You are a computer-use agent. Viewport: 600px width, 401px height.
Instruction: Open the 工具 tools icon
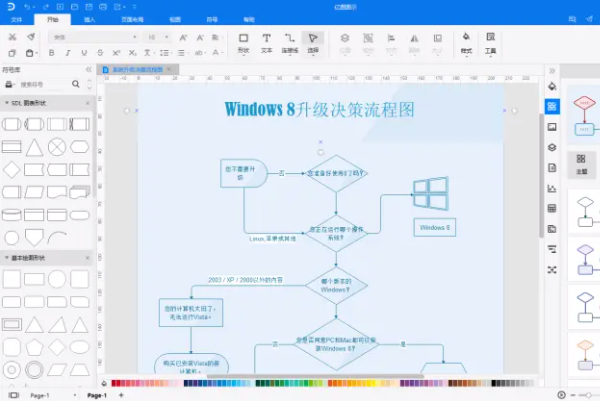click(x=490, y=42)
